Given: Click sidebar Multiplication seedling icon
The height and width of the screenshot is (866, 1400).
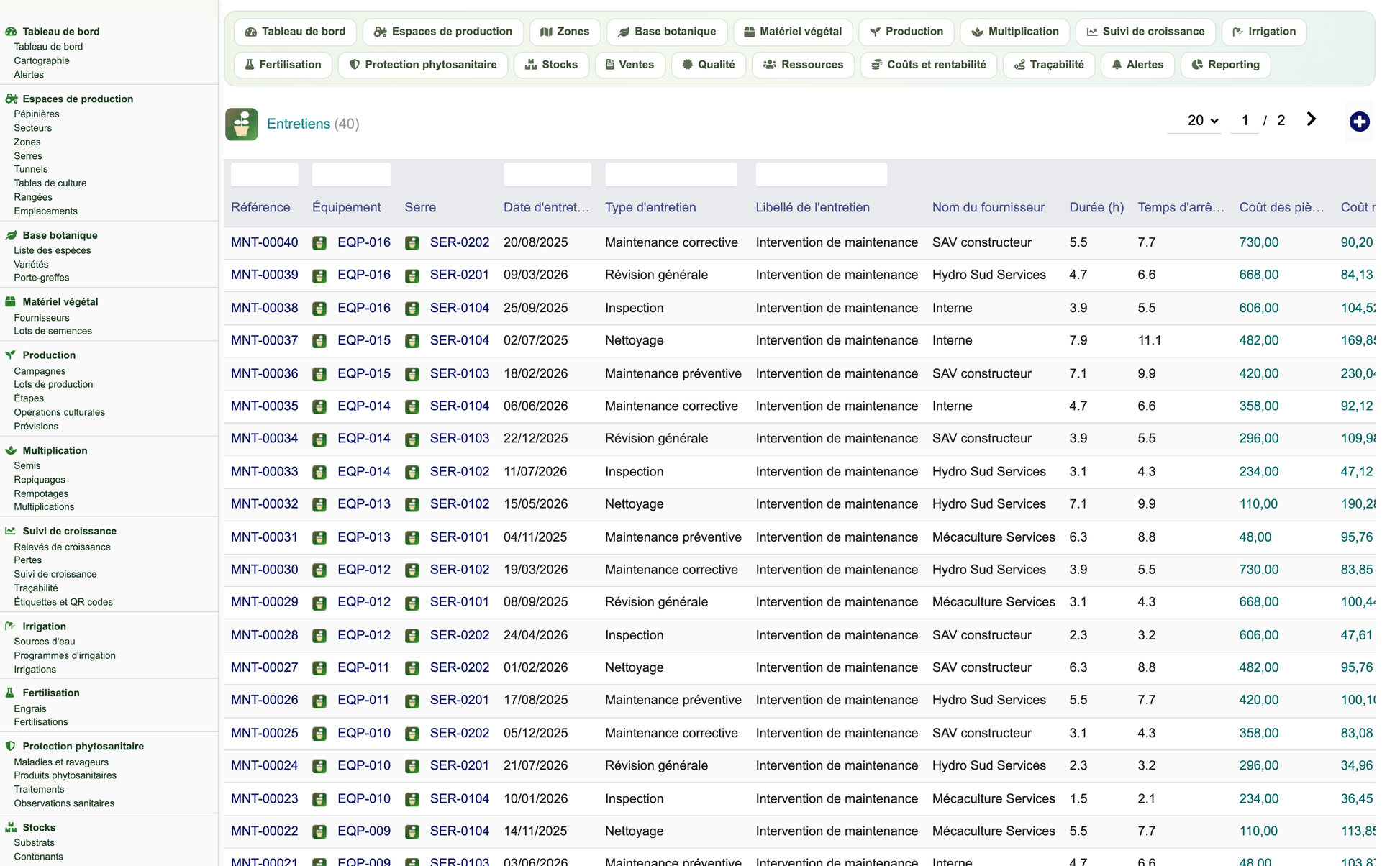Looking at the screenshot, I should 11,450.
